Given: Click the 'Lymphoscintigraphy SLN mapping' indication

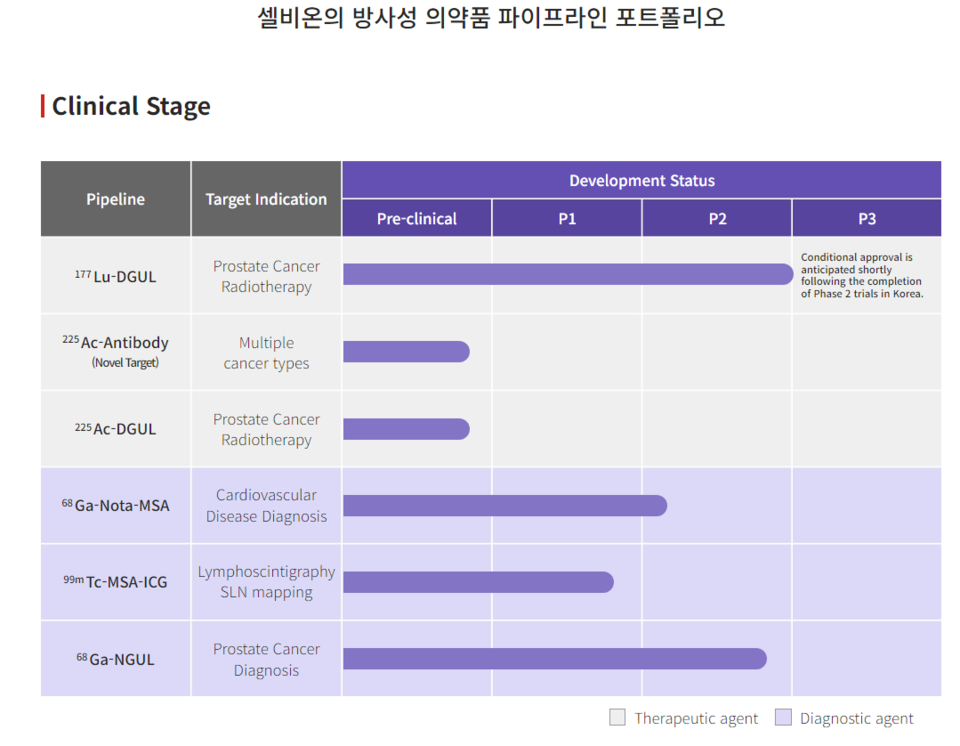Looking at the screenshot, I should (266, 582).
